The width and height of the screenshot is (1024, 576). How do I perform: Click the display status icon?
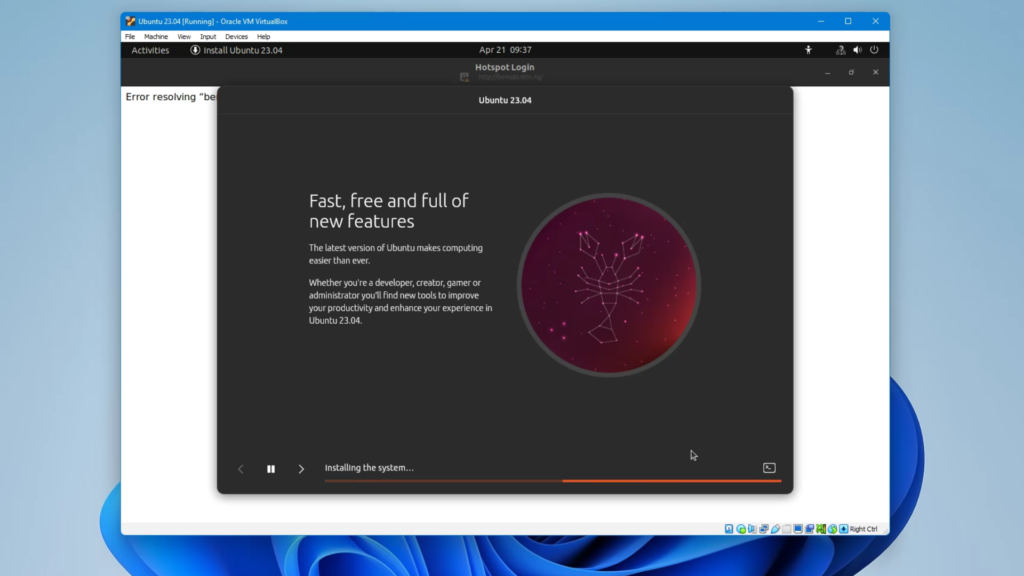tap(798, 529)
